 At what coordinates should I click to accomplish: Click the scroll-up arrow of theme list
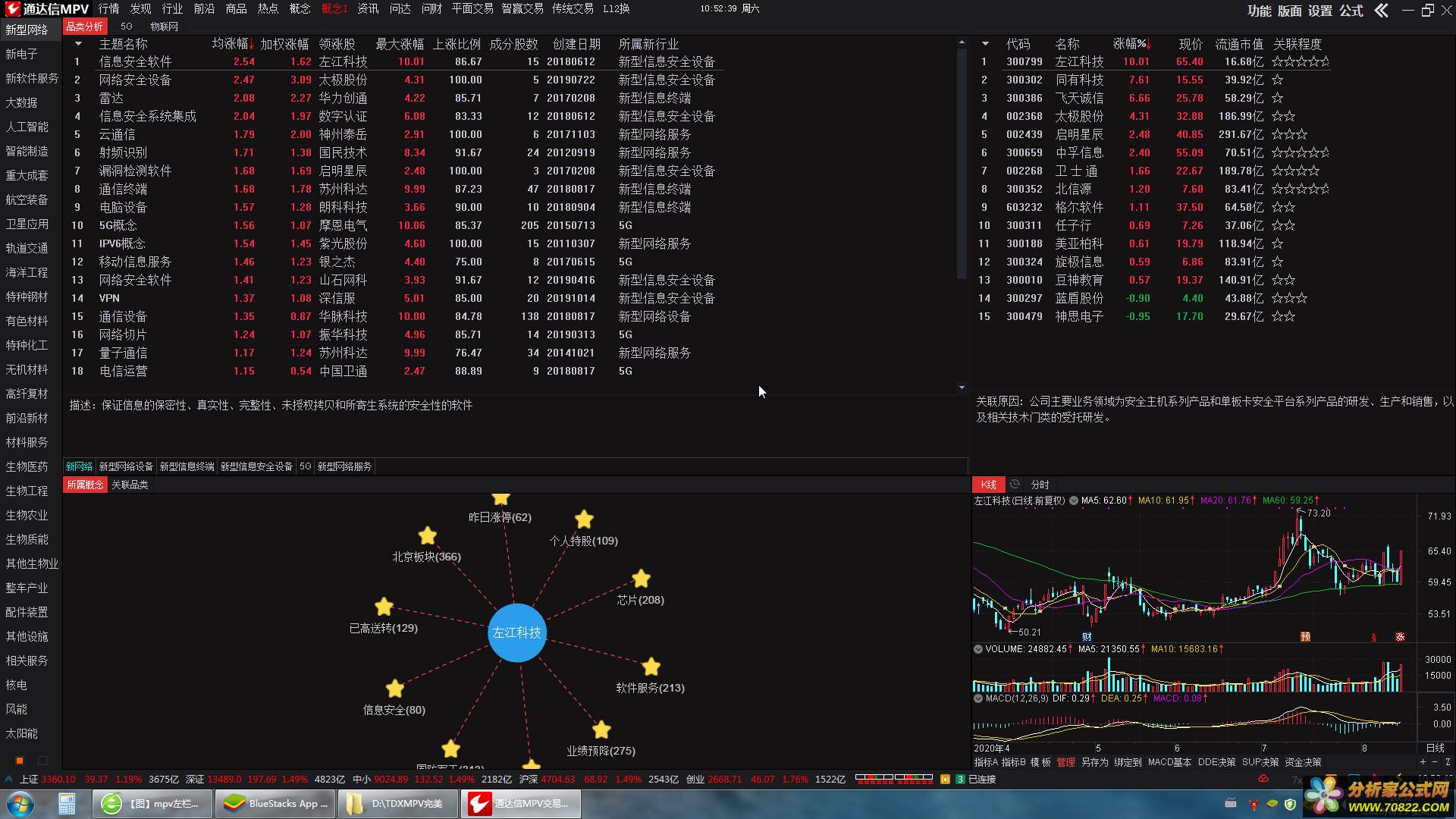962,42
